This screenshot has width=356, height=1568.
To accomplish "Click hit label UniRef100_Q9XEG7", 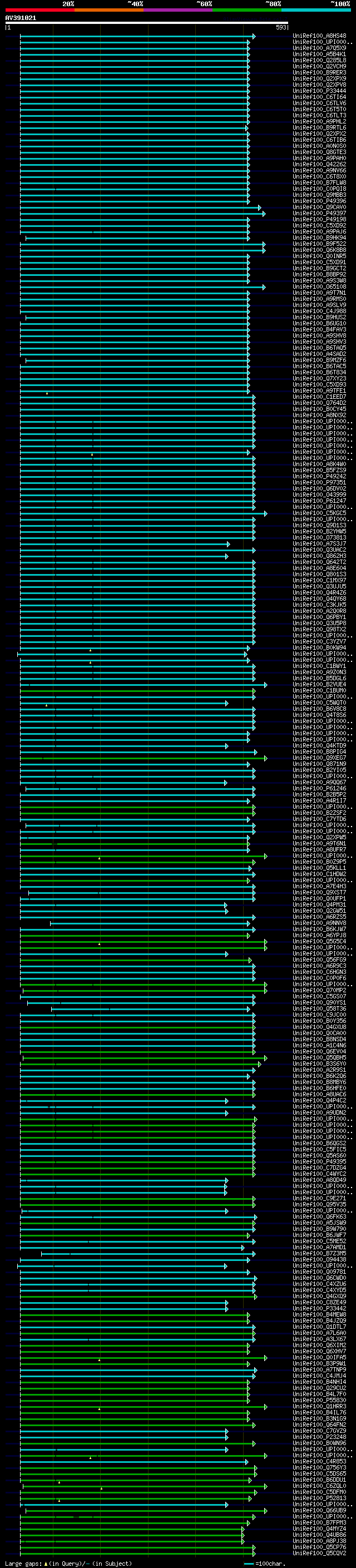I will 319,758.
